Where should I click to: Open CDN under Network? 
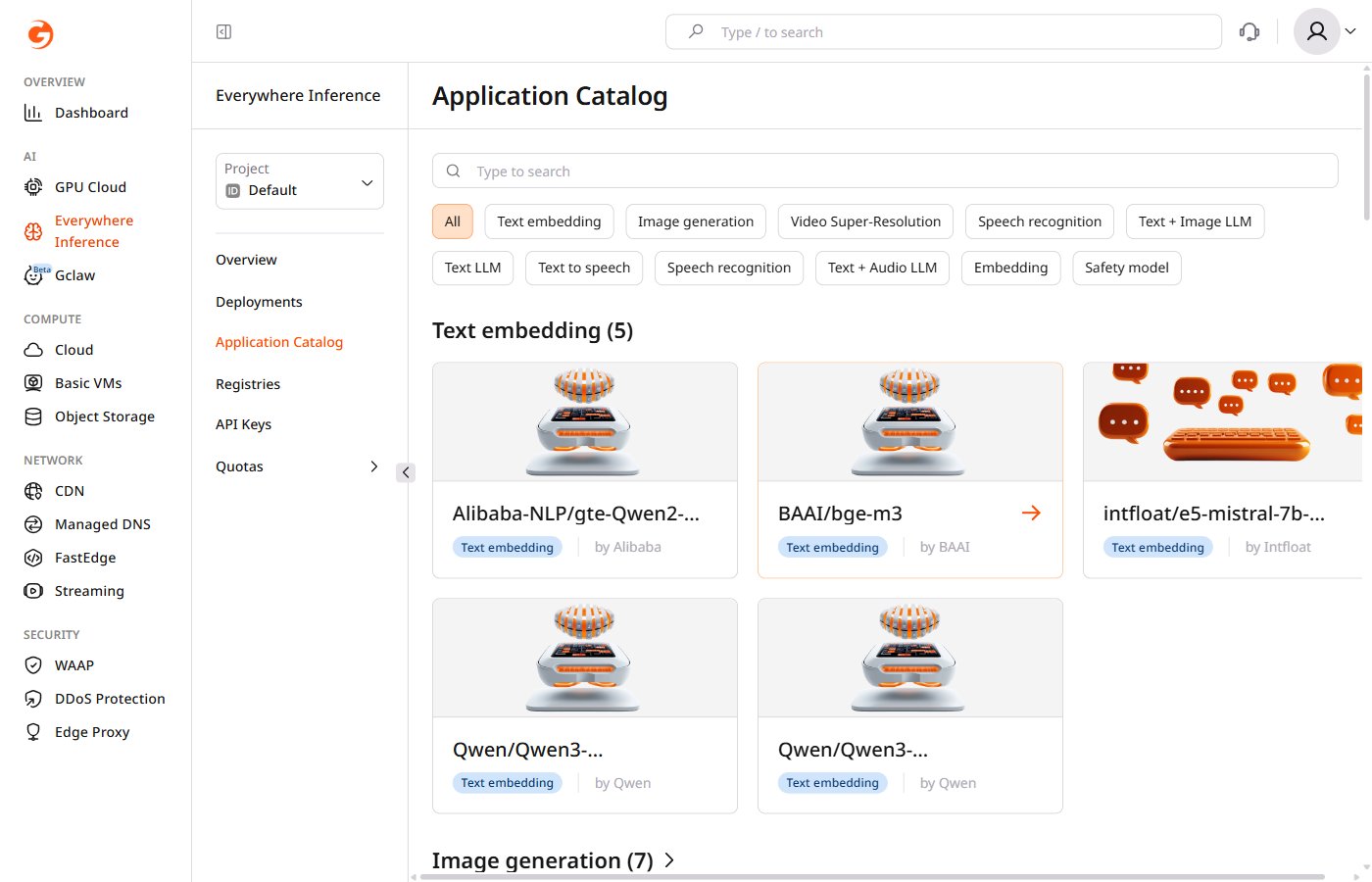click(69, 491)
